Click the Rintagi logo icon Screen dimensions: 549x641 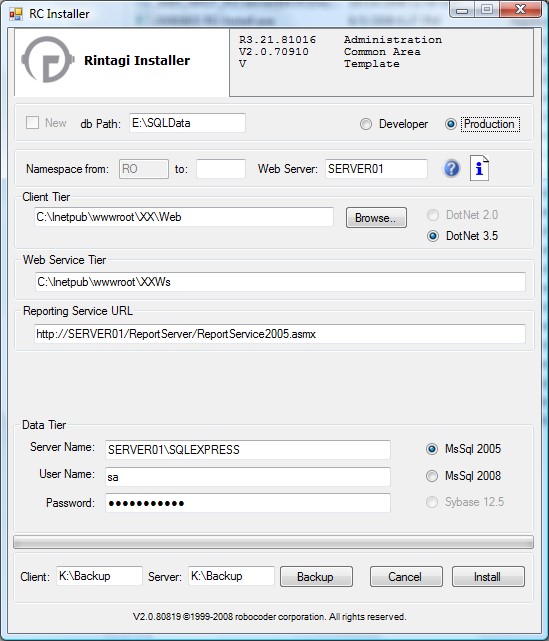(47, 60)
